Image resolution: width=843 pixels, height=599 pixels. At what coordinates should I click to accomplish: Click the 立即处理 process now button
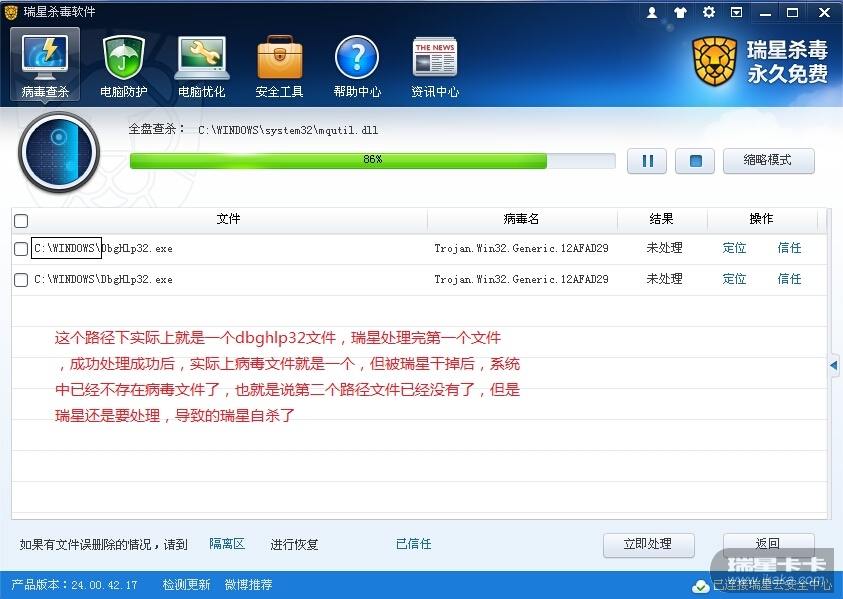(648, 544)
